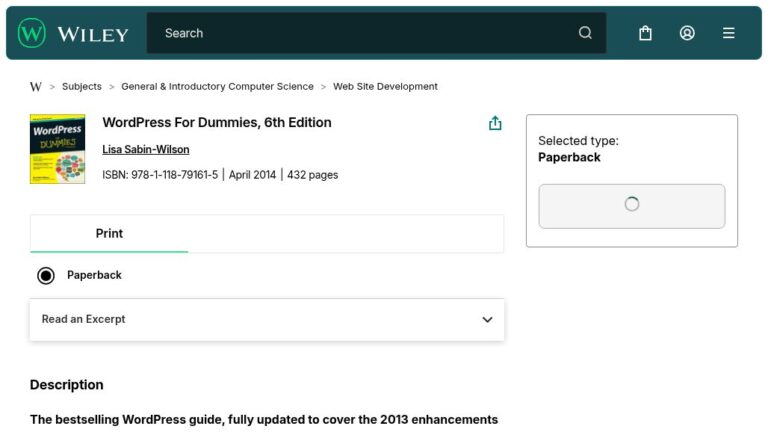Screen dimensions: 768x432
Task: Open the shopping bag cart
Action: point(645,33)
